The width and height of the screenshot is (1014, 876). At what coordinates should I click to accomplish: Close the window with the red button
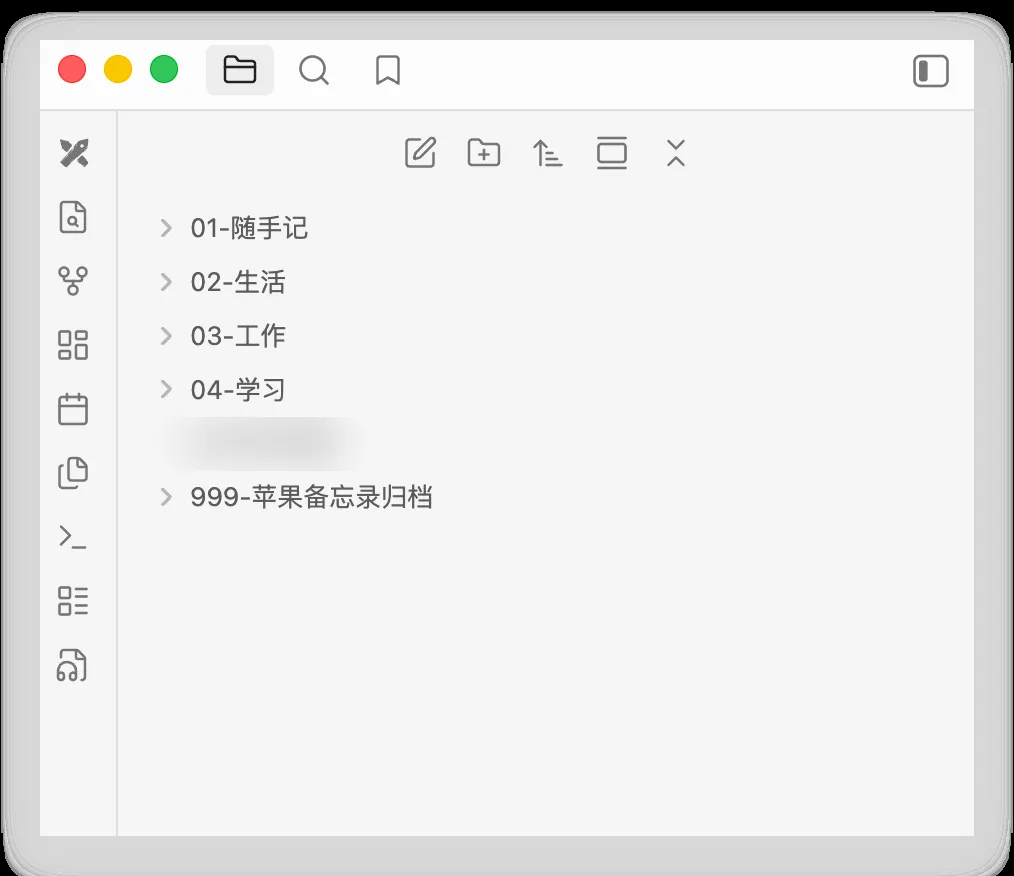(72, 69)
